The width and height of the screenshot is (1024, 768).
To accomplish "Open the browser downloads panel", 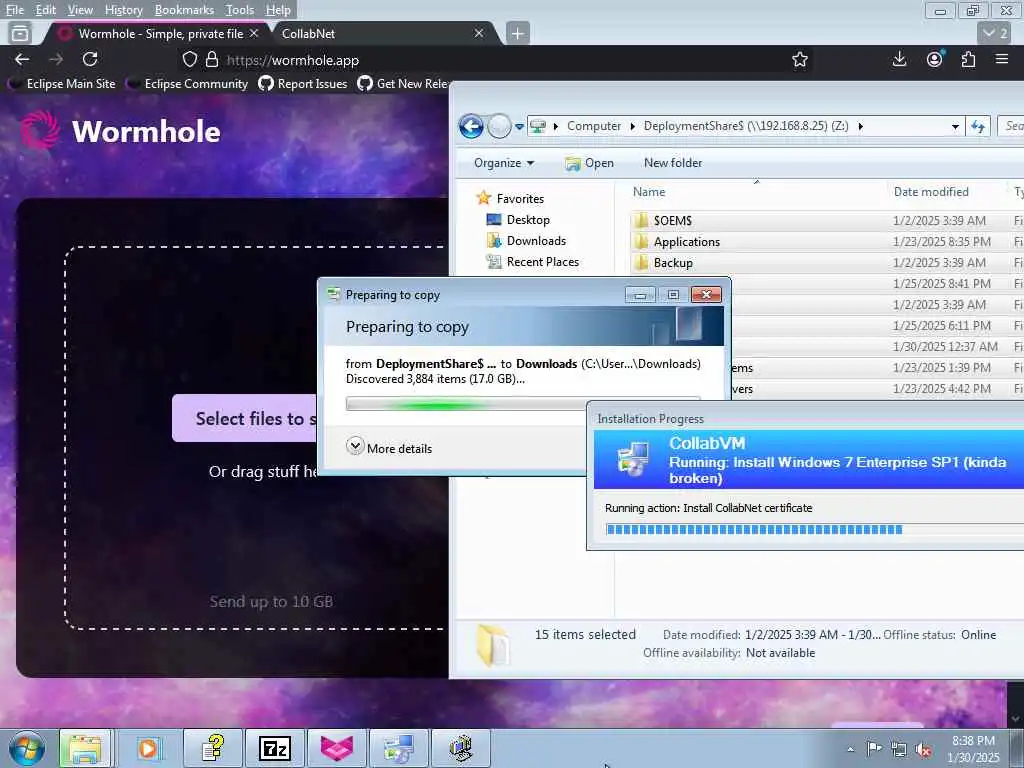I will tap(899, 59).
